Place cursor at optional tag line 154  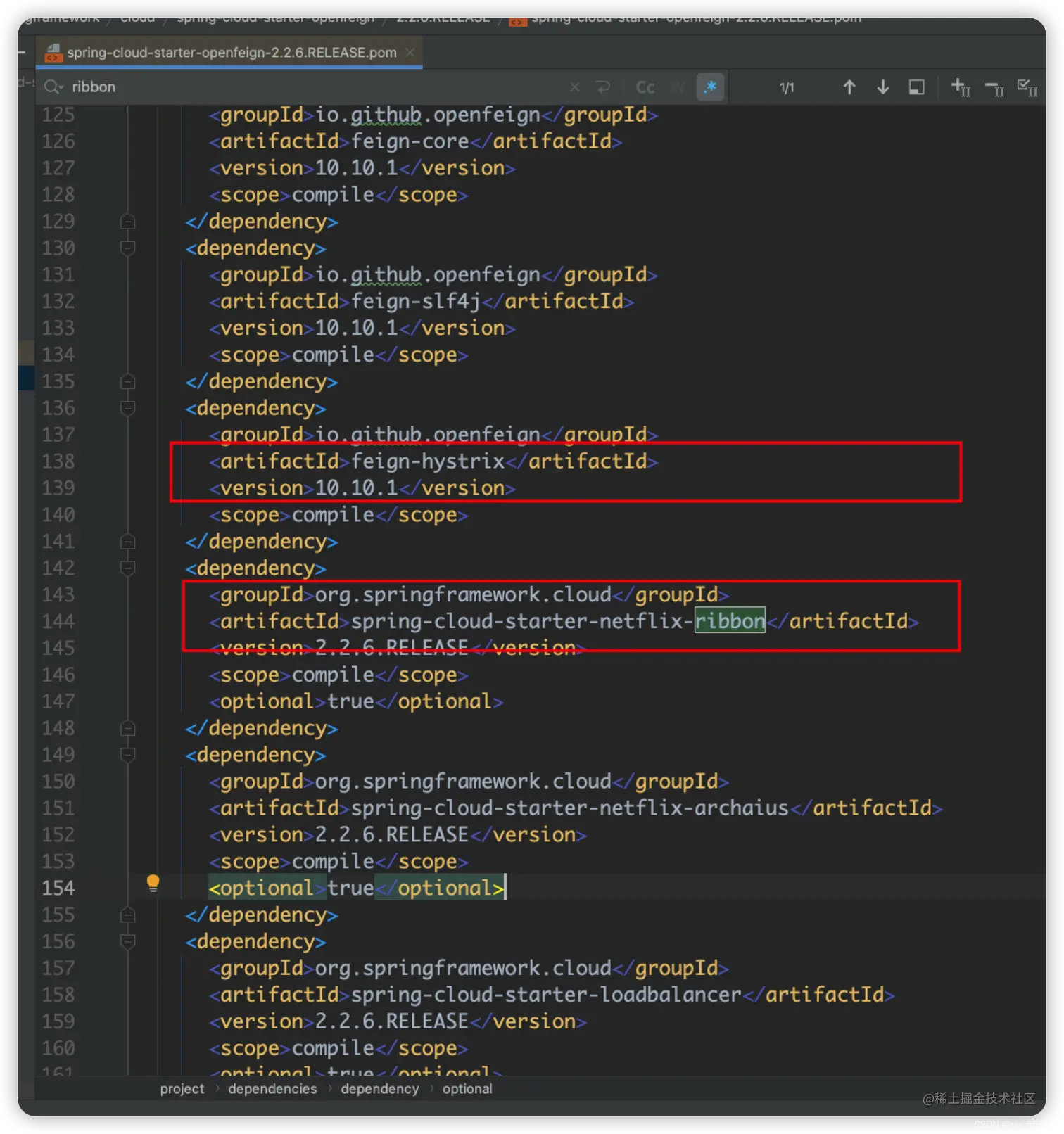(x=356, y=888)
